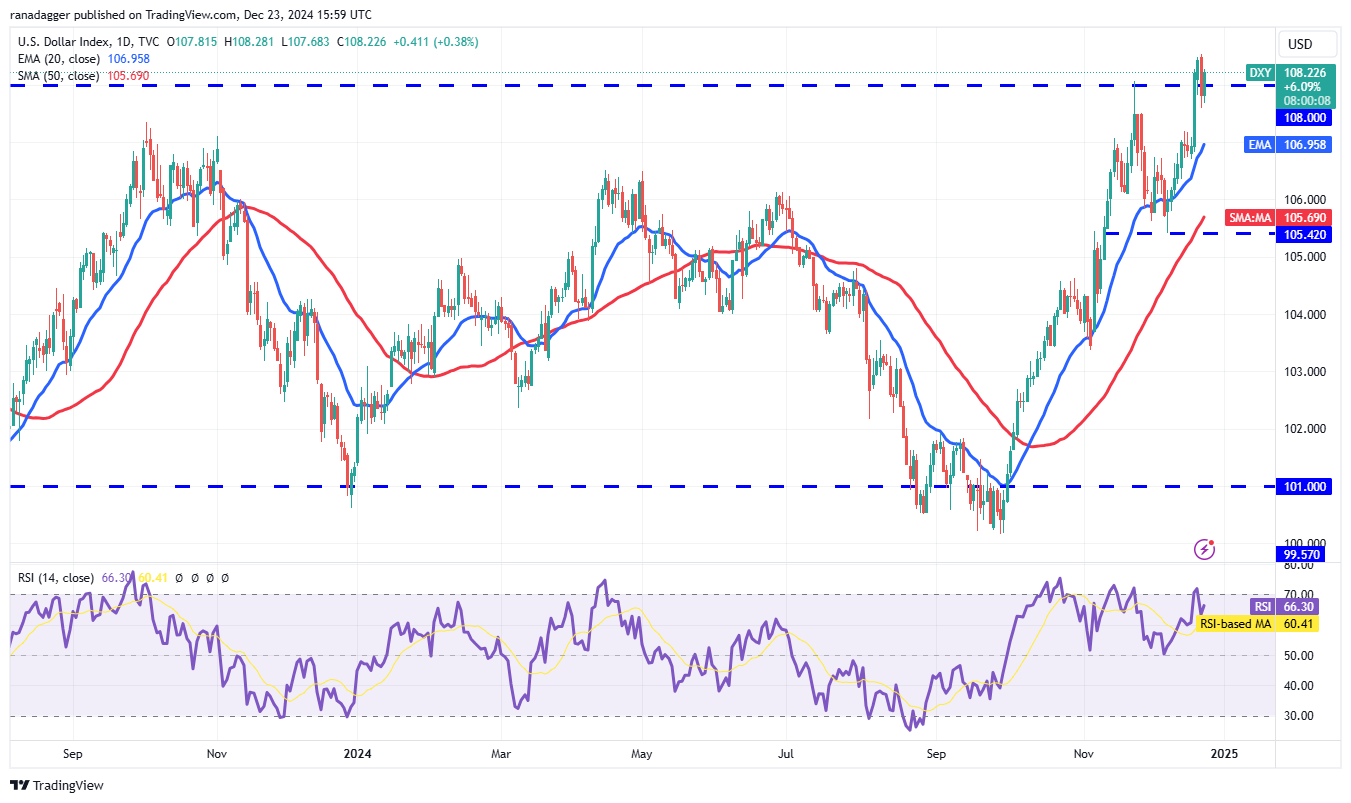Click the red 105.690 price-scale label

click(1304, 217)
